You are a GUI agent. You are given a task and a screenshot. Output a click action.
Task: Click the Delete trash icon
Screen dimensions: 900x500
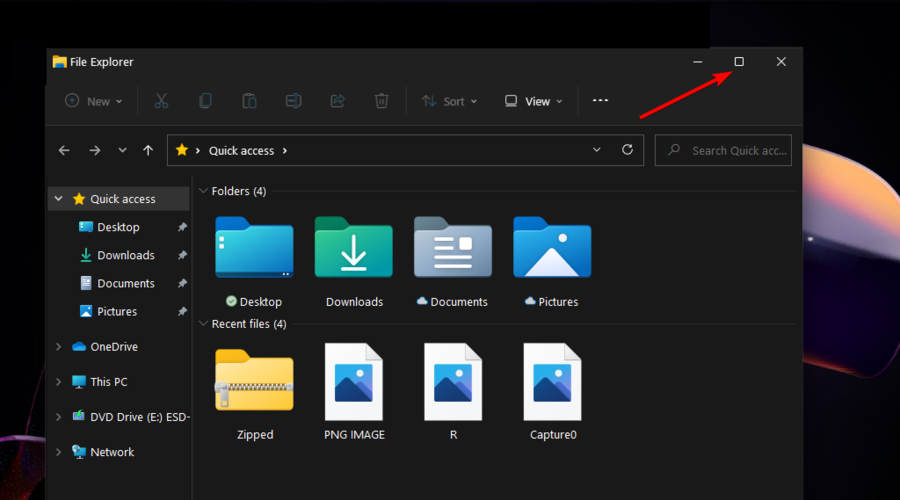[x=381, y=101]
